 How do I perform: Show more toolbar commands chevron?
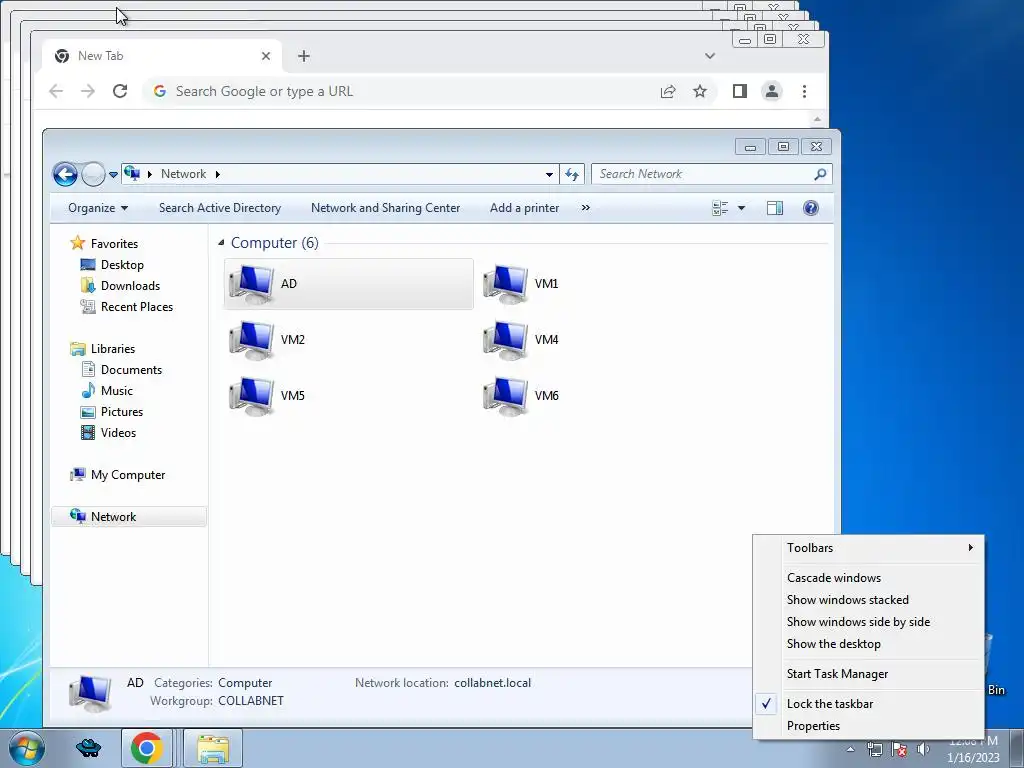[586, 208]
